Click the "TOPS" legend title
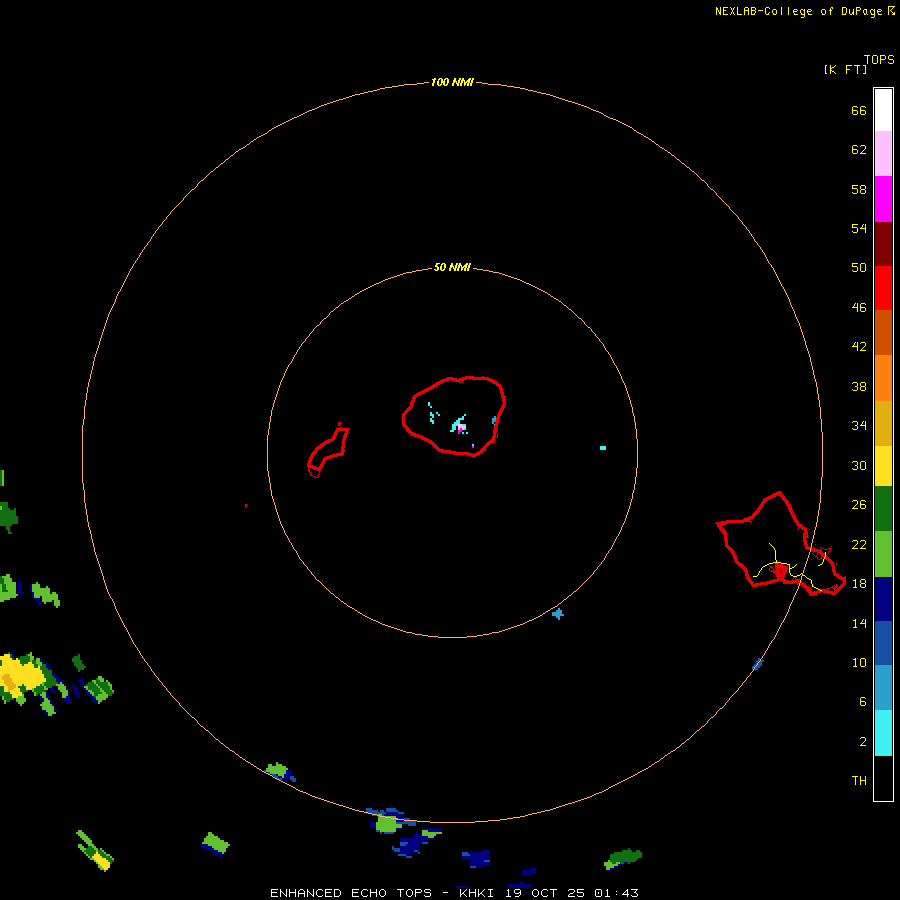The height and width of the screenshot is (900, 900). tap(879, 59)
